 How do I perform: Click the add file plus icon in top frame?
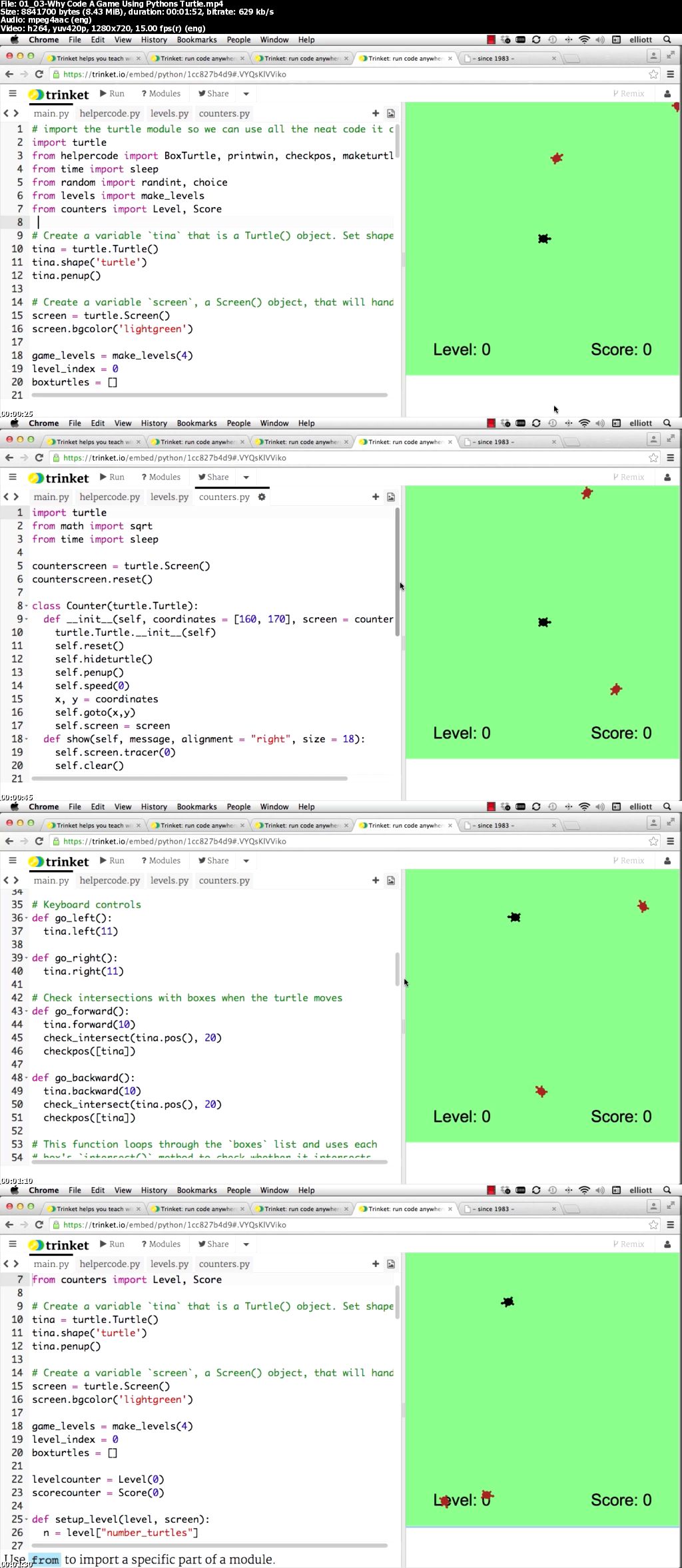click(x=376, y=114)
